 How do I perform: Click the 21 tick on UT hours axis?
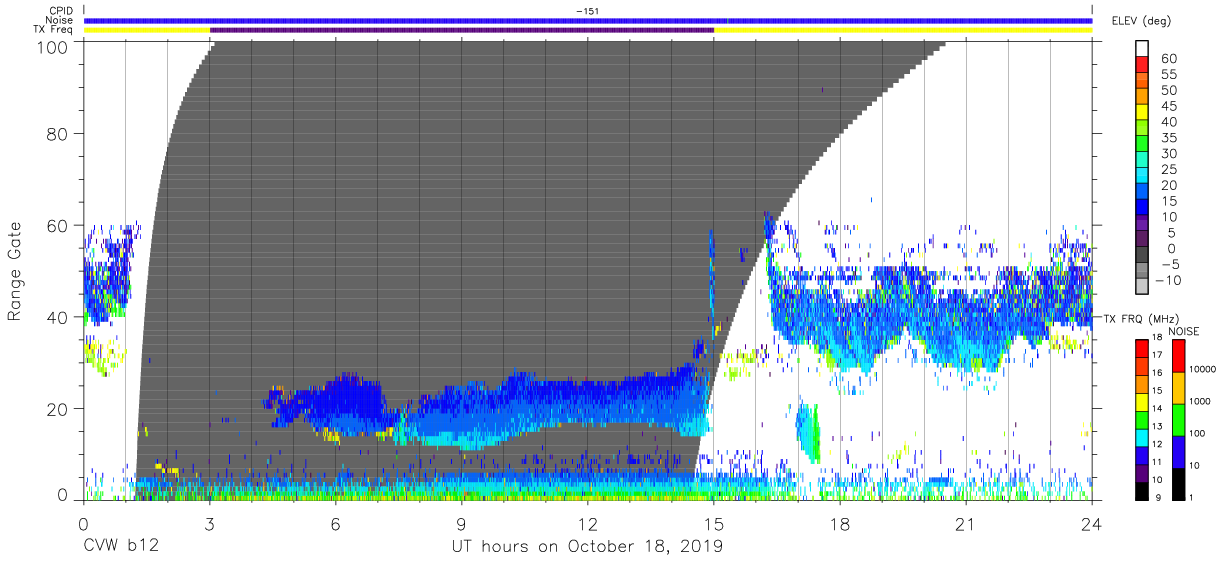[x=966, y=522]
